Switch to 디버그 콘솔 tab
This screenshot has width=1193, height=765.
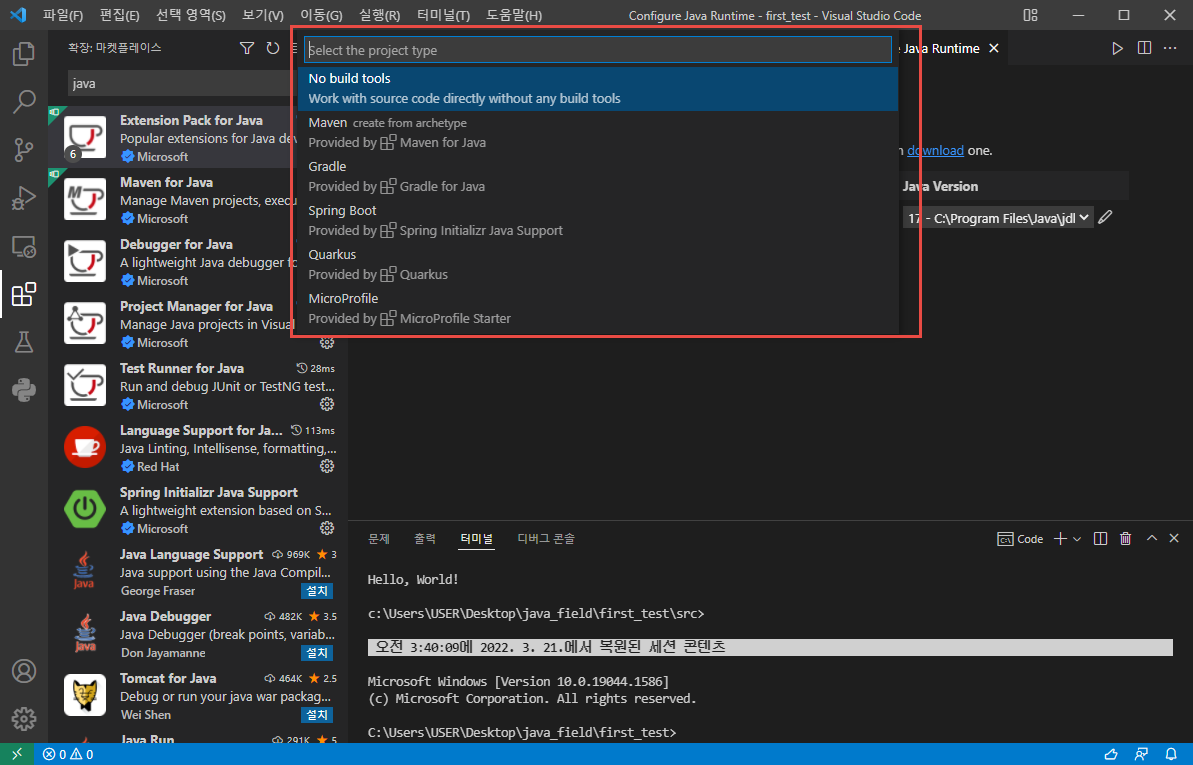tap(546, 539)
